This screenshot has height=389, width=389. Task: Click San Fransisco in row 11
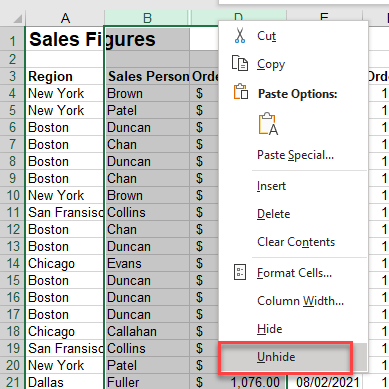click(x=66, y=213)
